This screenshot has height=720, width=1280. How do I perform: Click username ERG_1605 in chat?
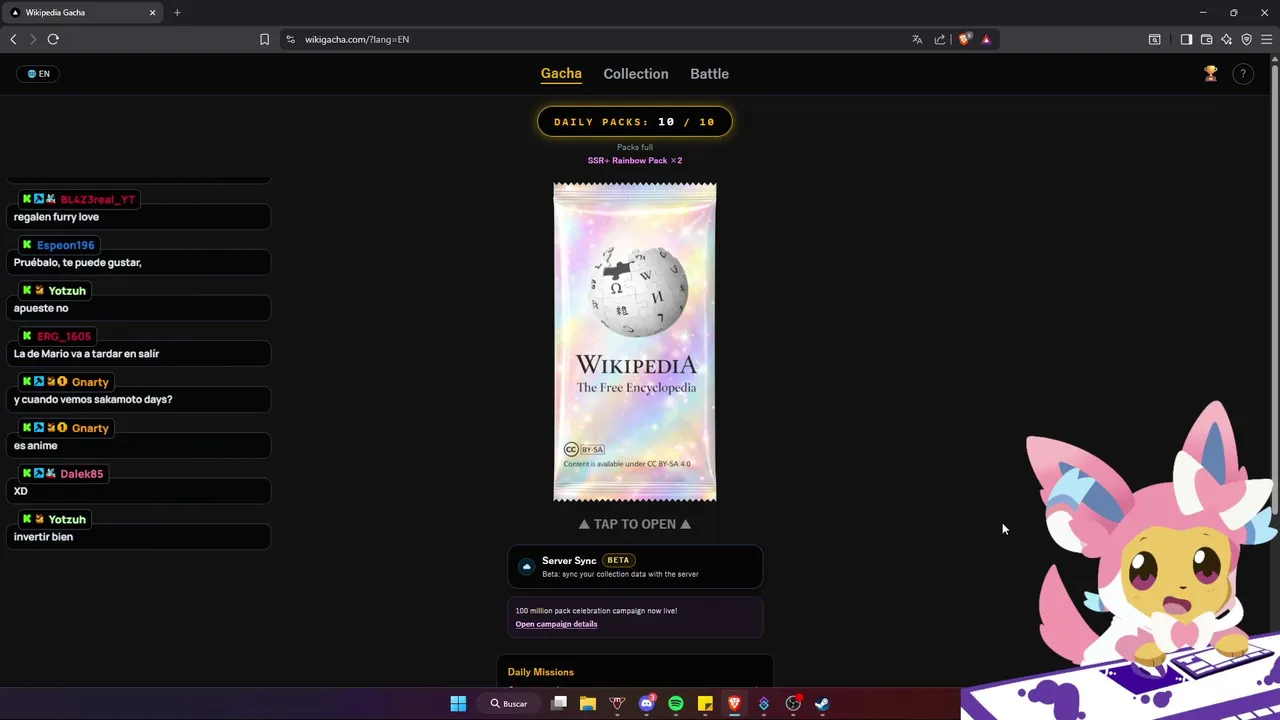[x=64, y=336]
